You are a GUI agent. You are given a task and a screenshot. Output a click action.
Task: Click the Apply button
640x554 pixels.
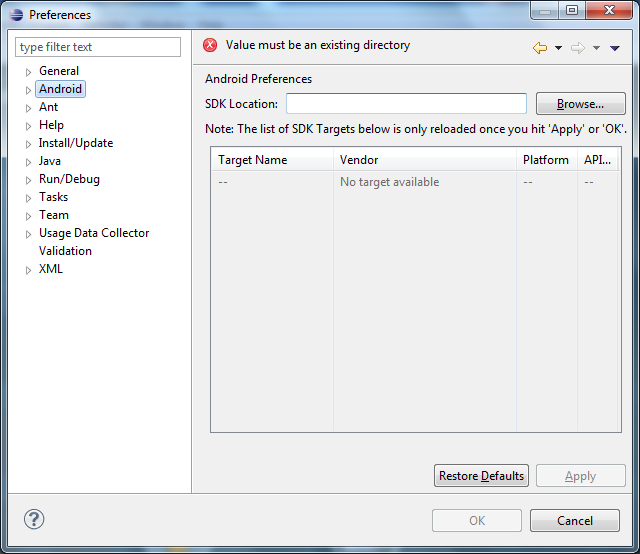tap(580, 476)
